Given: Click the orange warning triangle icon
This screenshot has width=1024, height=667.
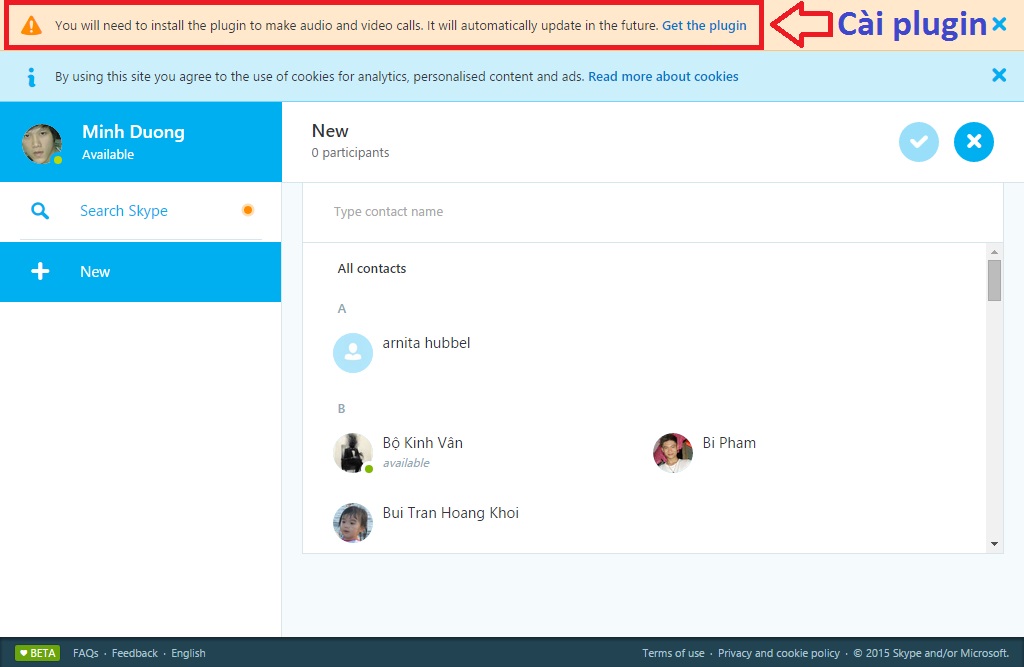Looking at the screenshot, I should pyautogui.click(x=32, y=26).
